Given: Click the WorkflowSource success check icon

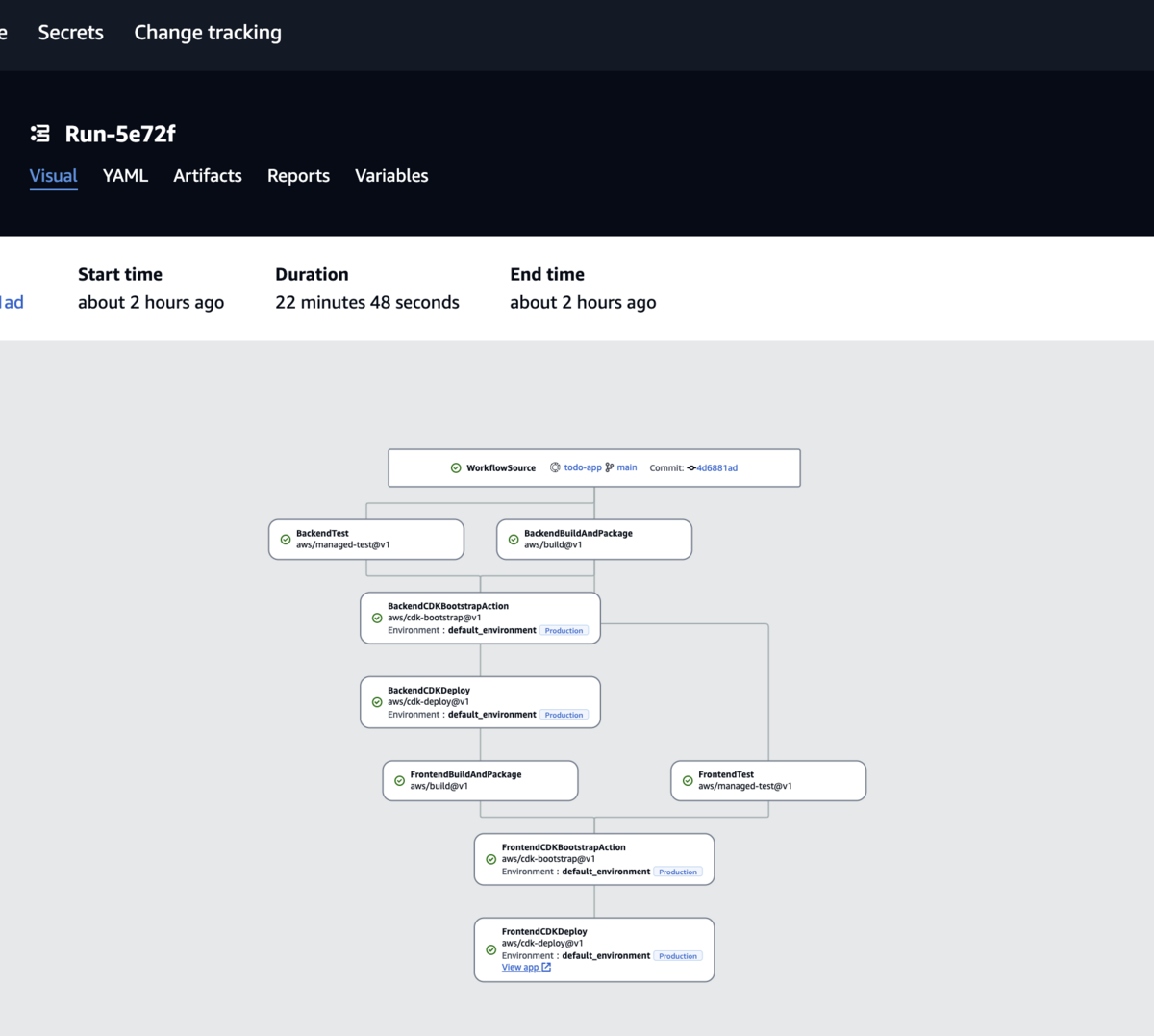Looking at the screenshot, I should (x=456, y=468).
